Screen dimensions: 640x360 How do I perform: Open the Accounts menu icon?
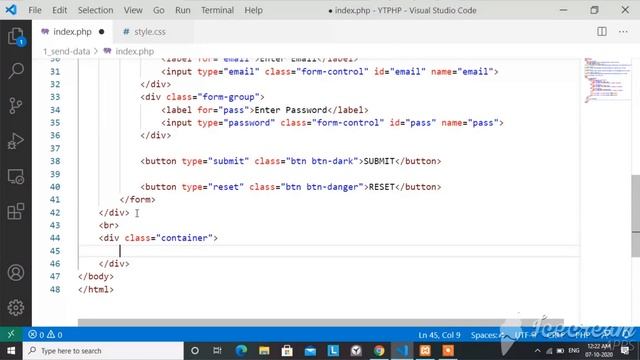[x=16, y=273]
